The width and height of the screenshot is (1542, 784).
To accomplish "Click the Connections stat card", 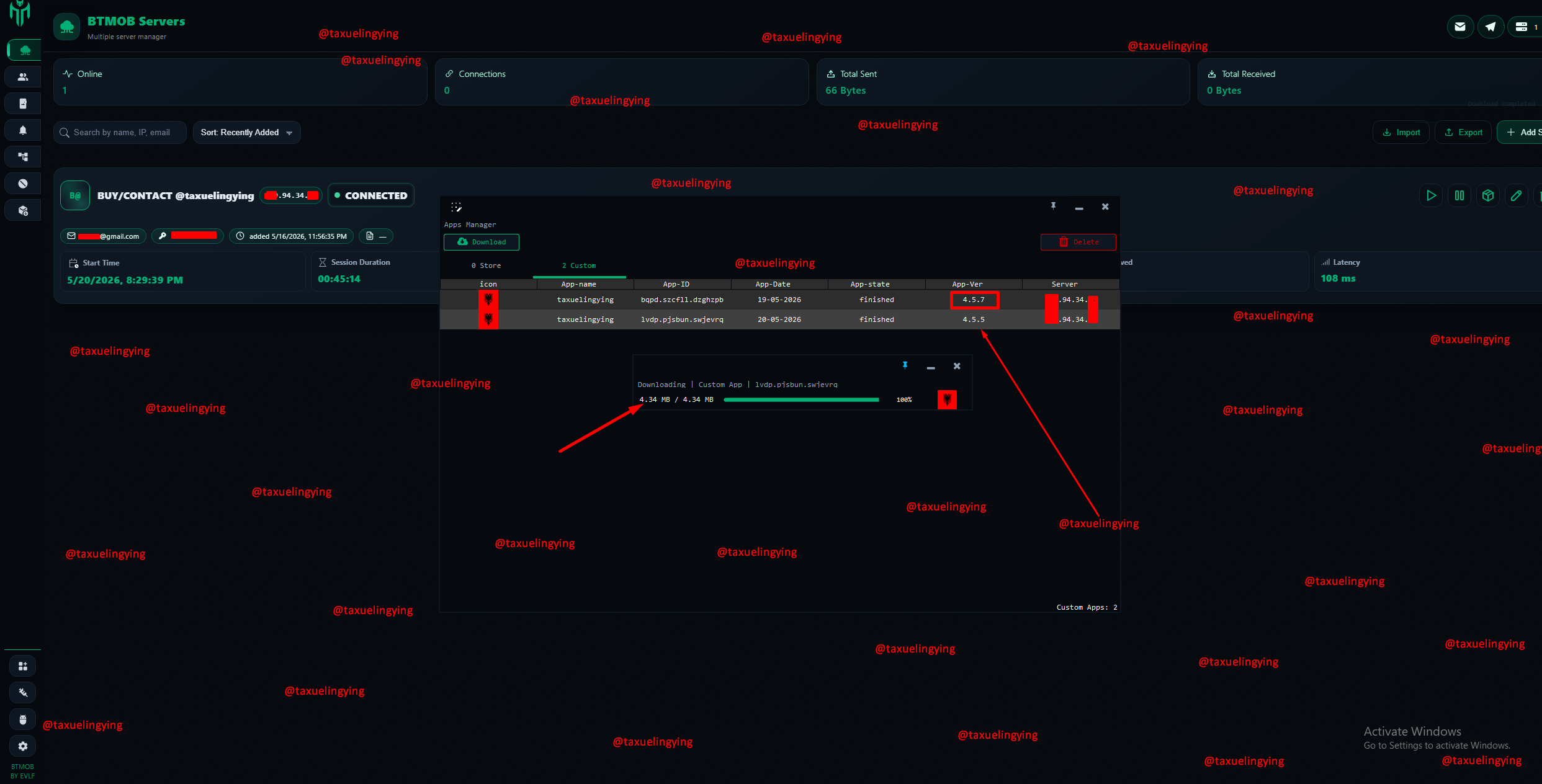I will [x=622, y=82].
